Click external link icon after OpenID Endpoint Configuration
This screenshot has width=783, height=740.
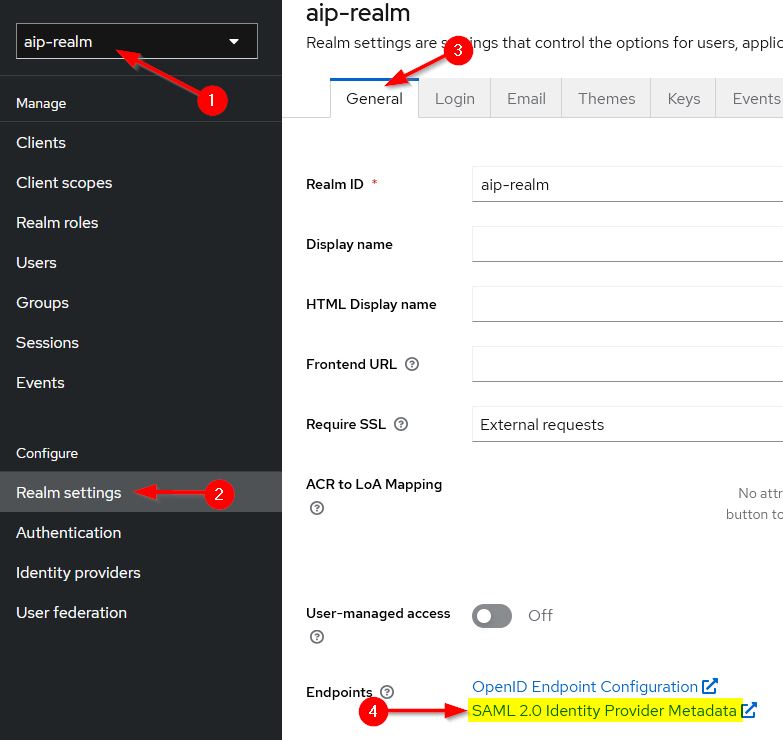710,687
